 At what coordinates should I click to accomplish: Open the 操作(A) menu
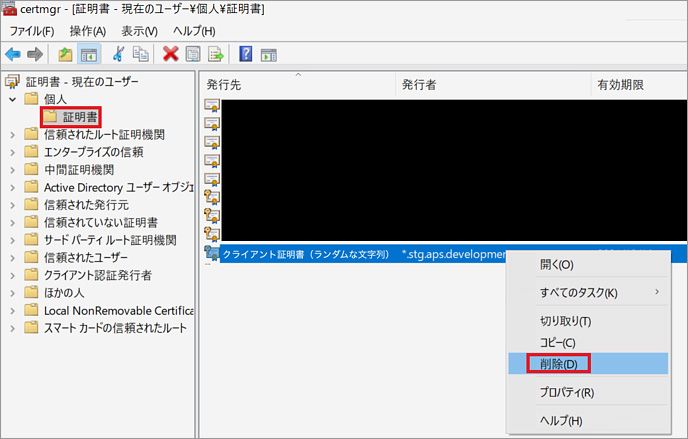[88, 31]
